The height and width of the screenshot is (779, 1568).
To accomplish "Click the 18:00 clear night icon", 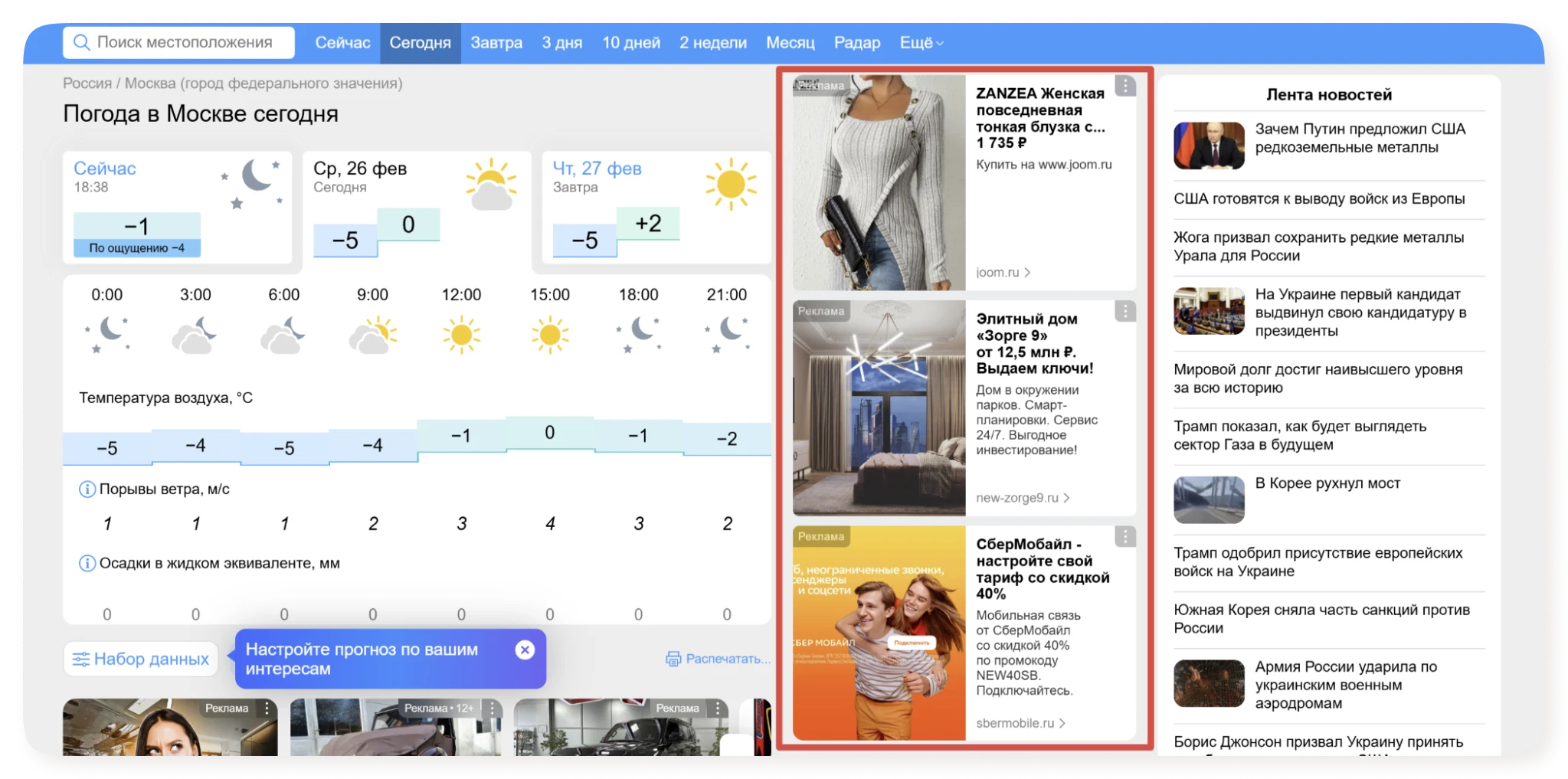I will (x=639, y=335).
